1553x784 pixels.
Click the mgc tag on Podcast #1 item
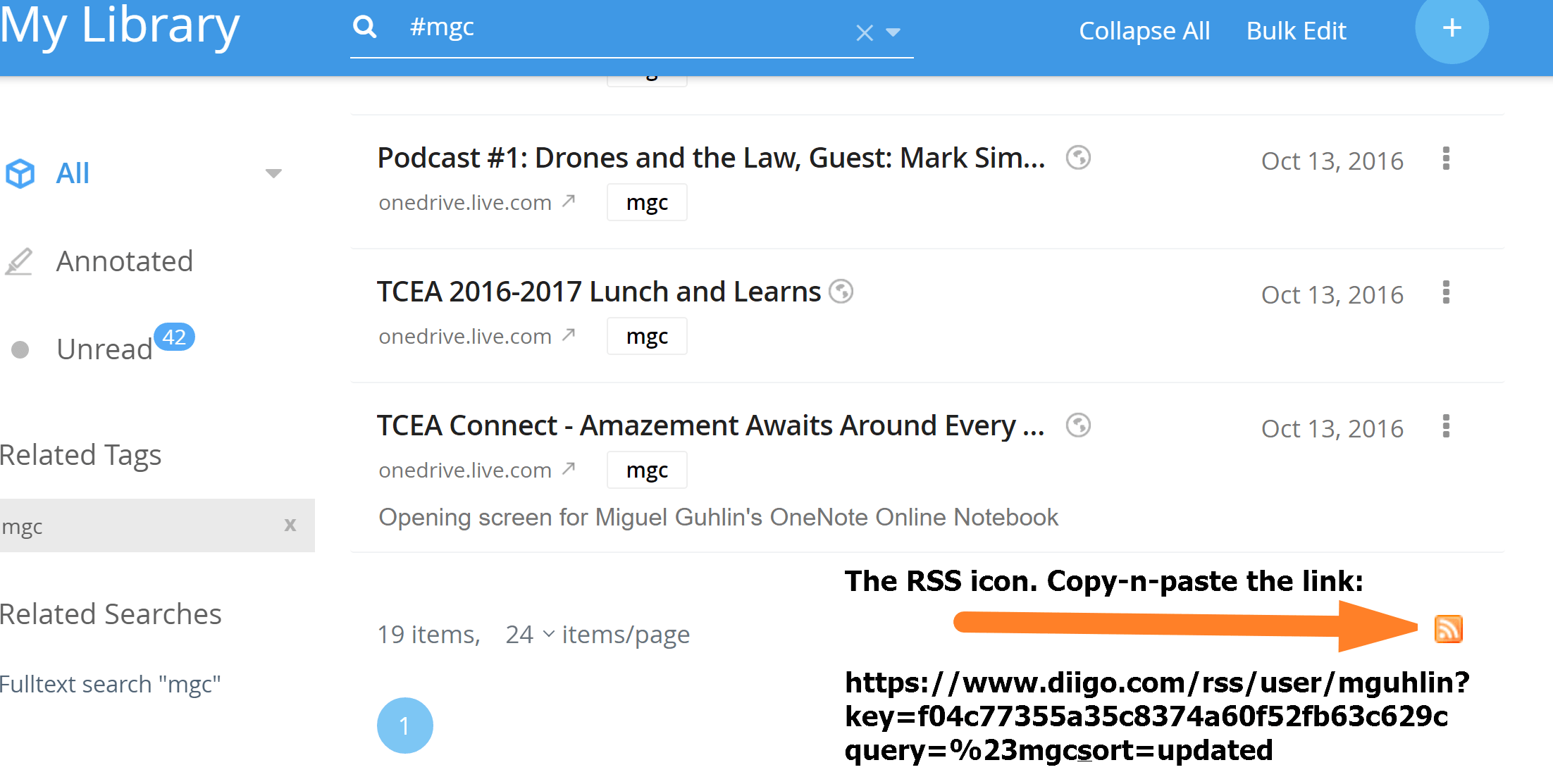pyautogui.click(x=647, y=203)
